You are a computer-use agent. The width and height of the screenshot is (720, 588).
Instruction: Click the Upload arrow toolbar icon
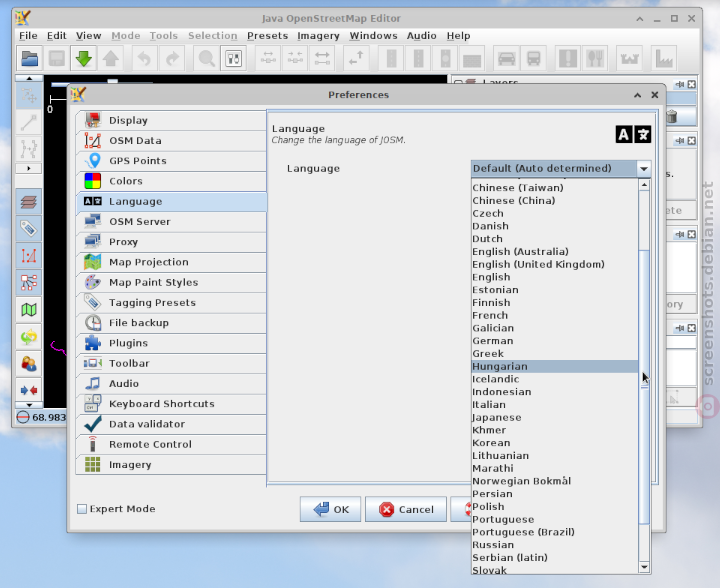tap(111, 58)
